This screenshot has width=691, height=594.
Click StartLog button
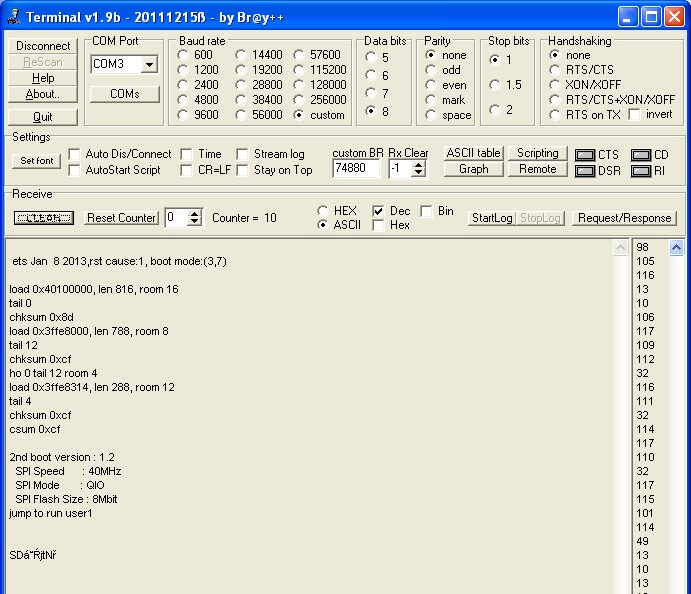[492, 218]
